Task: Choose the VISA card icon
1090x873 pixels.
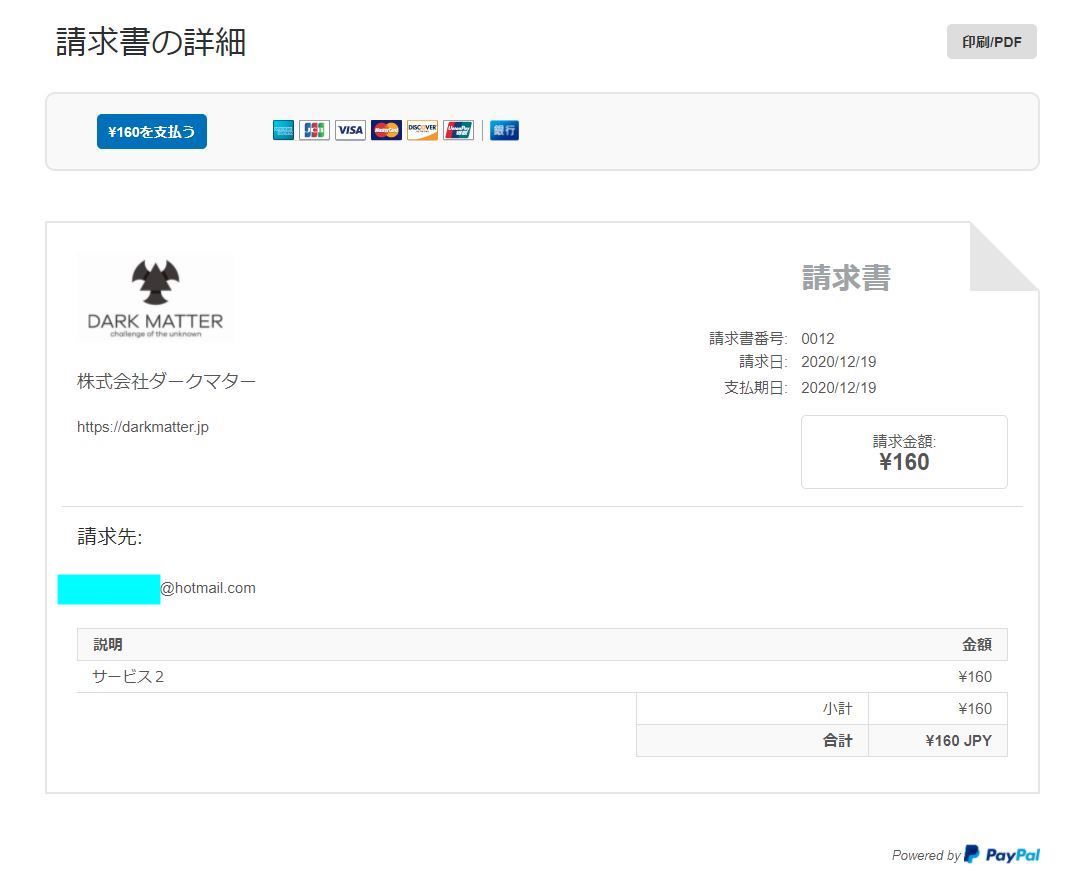Action: point(350,130)
